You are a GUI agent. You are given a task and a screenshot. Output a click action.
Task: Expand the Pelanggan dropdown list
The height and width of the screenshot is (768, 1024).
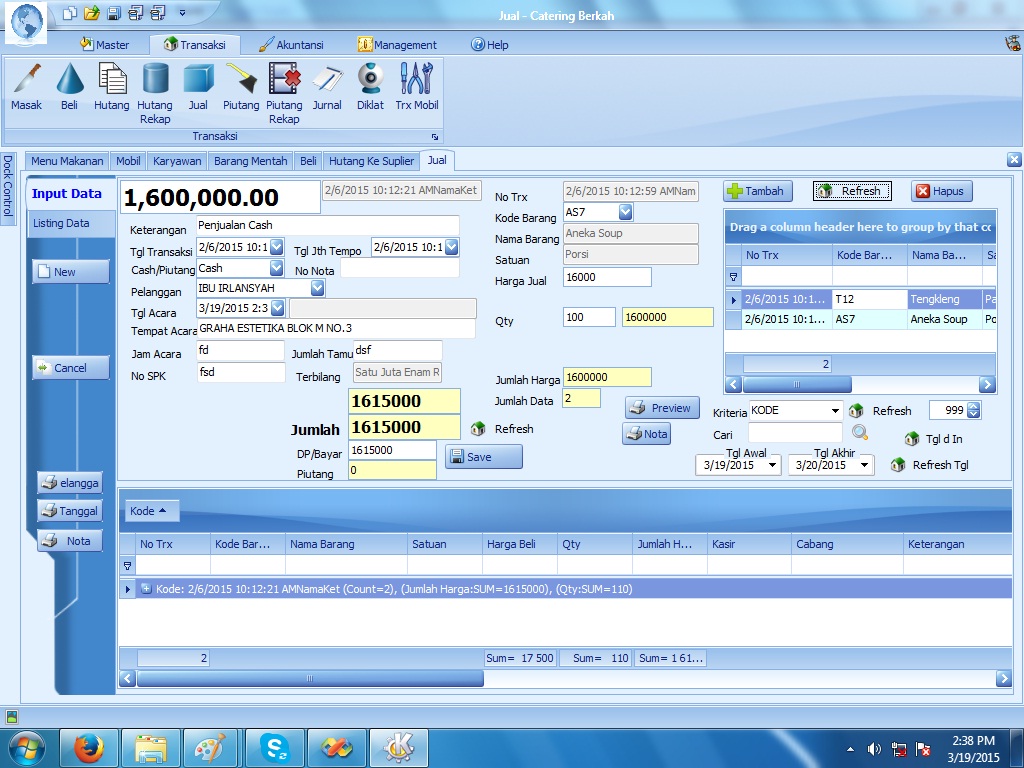tap(317, 288)
